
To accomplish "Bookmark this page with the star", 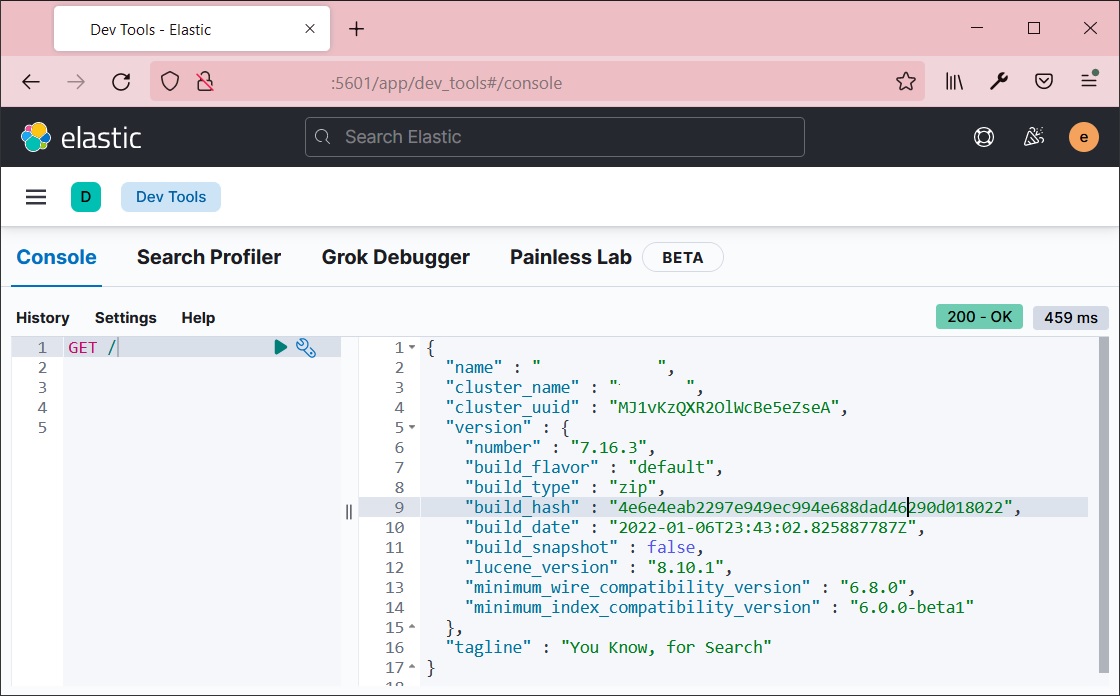I will tap(906, 82).
